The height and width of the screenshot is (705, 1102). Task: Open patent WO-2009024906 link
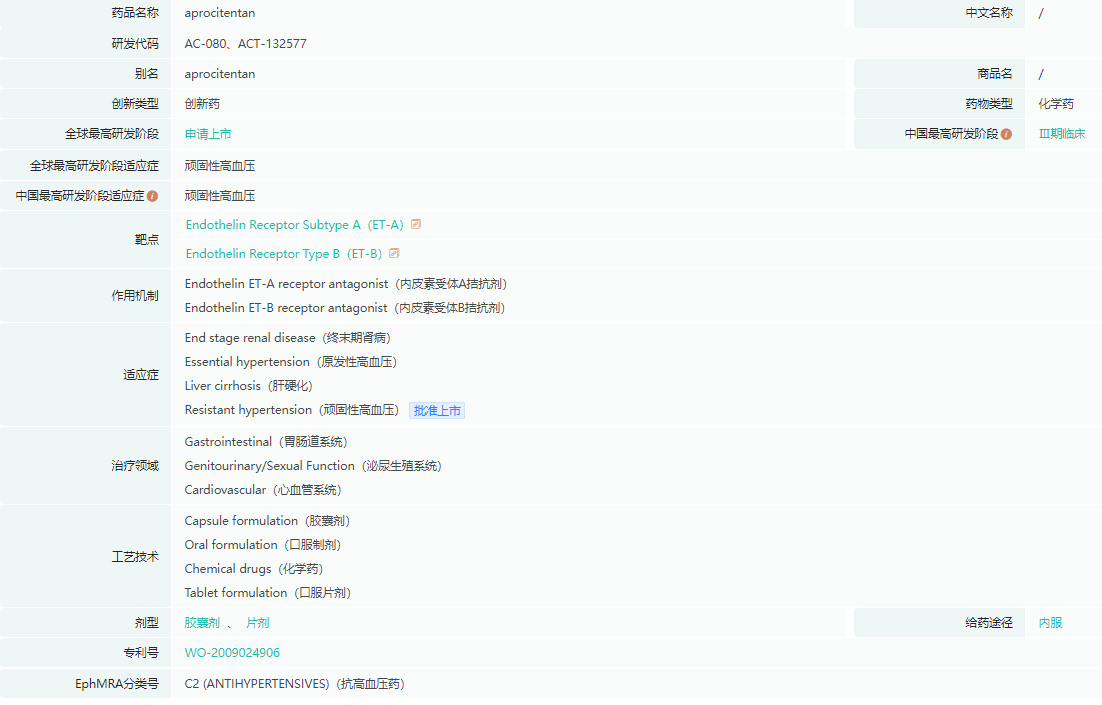[x=232, y=653]
